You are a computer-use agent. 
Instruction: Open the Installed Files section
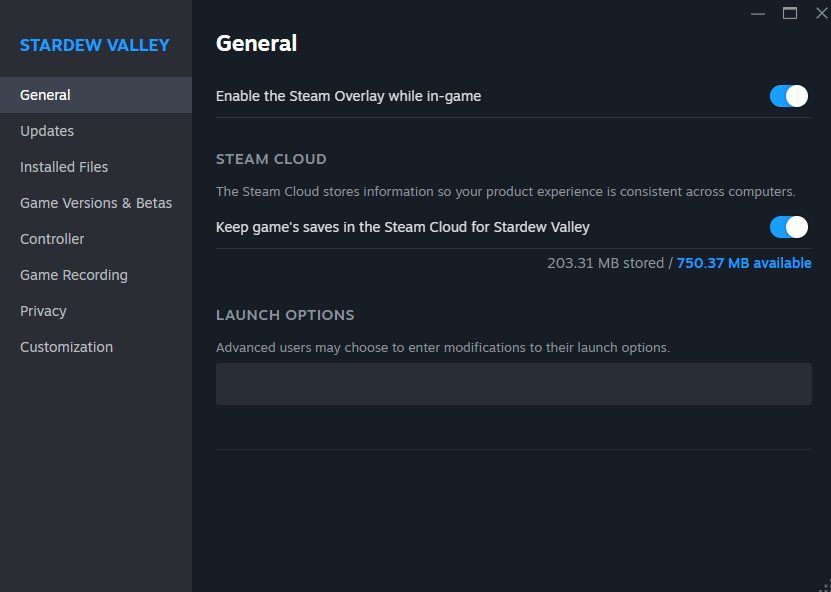[x=64, y=167]
